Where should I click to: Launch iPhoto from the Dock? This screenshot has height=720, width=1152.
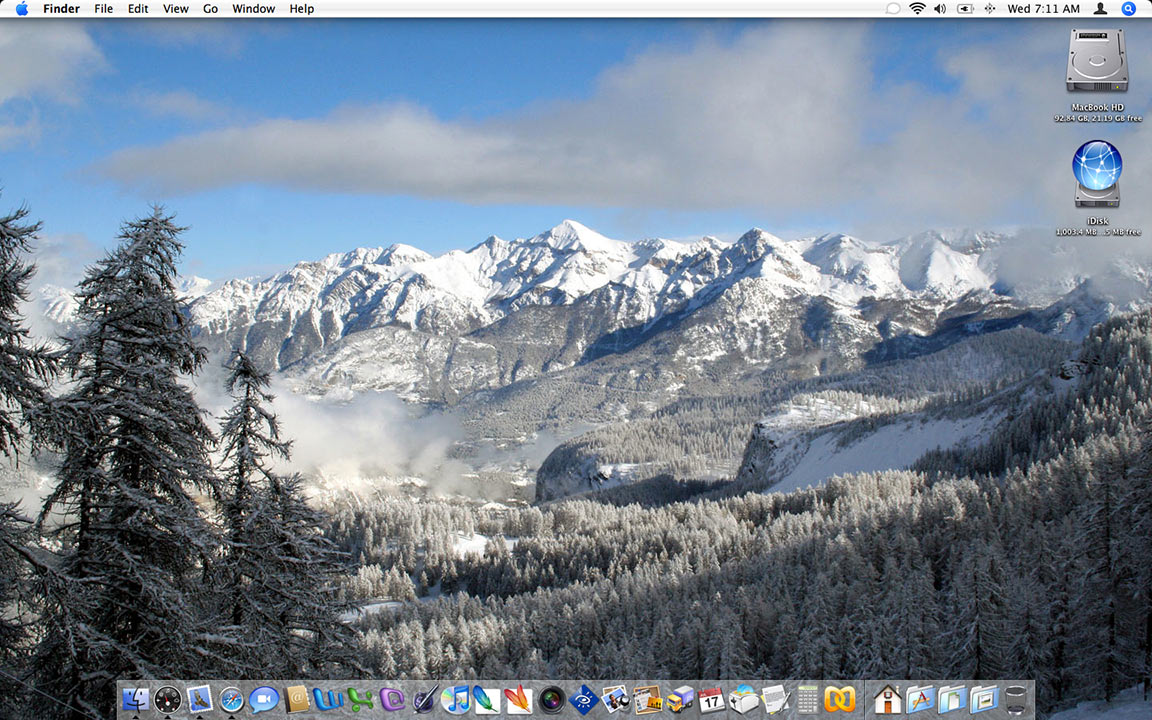(616, 699)
